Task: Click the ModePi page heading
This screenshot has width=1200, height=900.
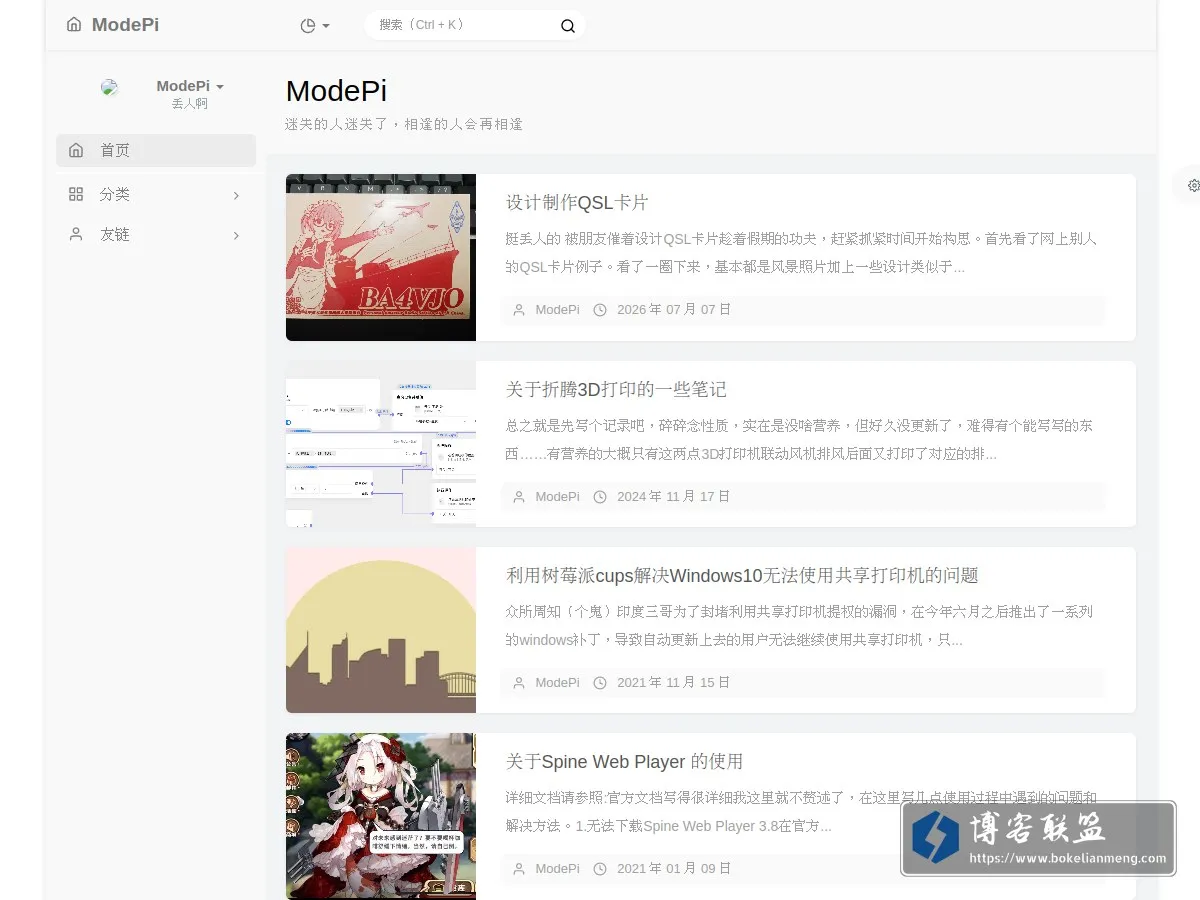Action: (x=336, y=90)
